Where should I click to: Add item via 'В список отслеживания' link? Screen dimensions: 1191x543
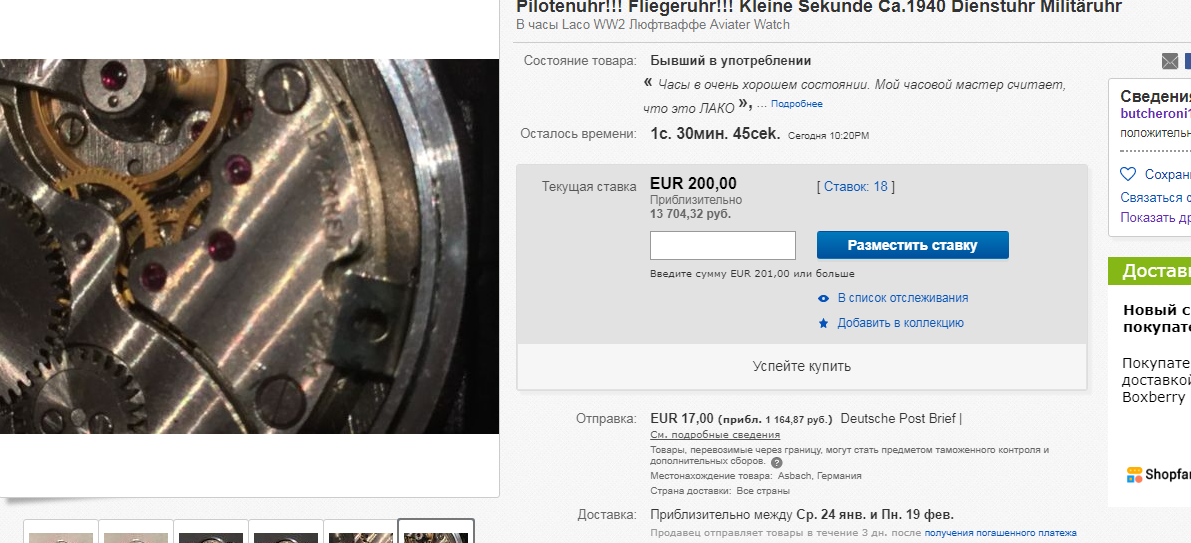click(902, 298)
